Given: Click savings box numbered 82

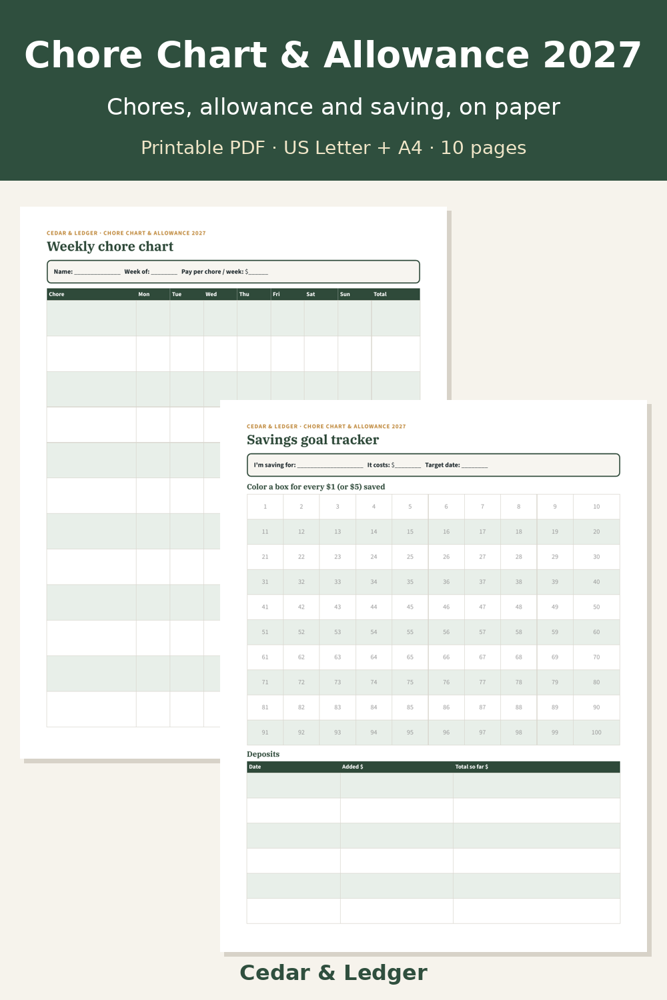Looking at the screenshot, I should (301, 707).
